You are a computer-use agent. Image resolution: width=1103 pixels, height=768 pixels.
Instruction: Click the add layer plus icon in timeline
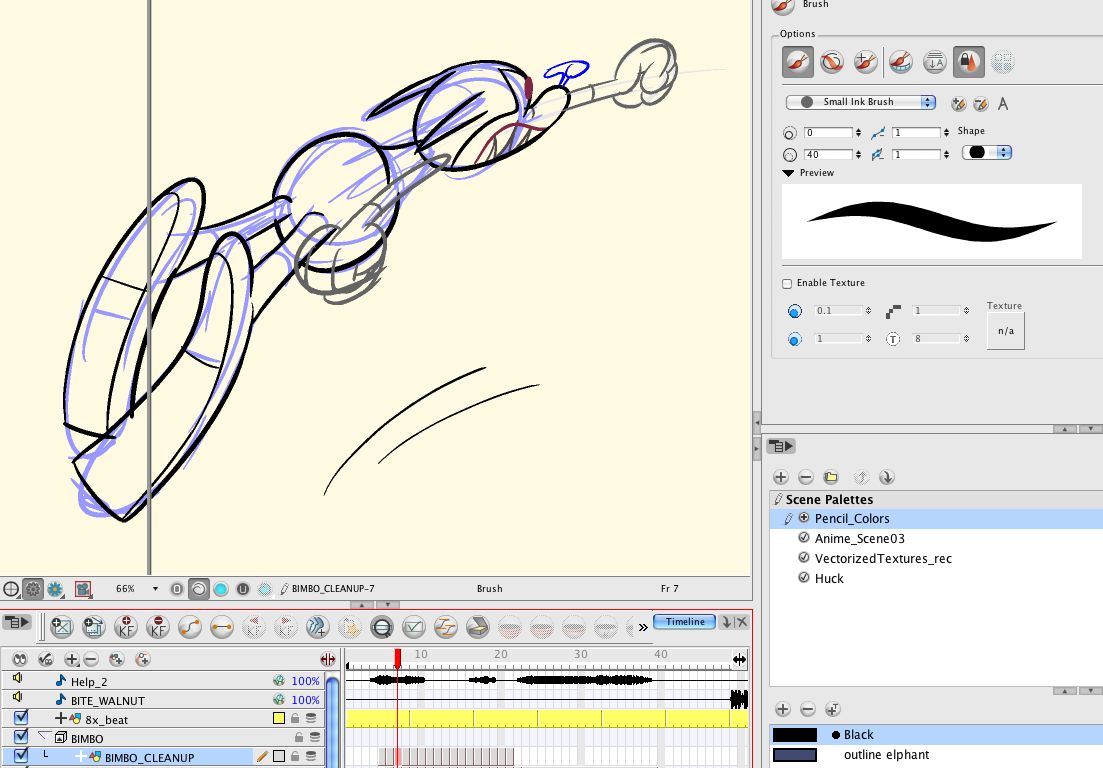71,659
